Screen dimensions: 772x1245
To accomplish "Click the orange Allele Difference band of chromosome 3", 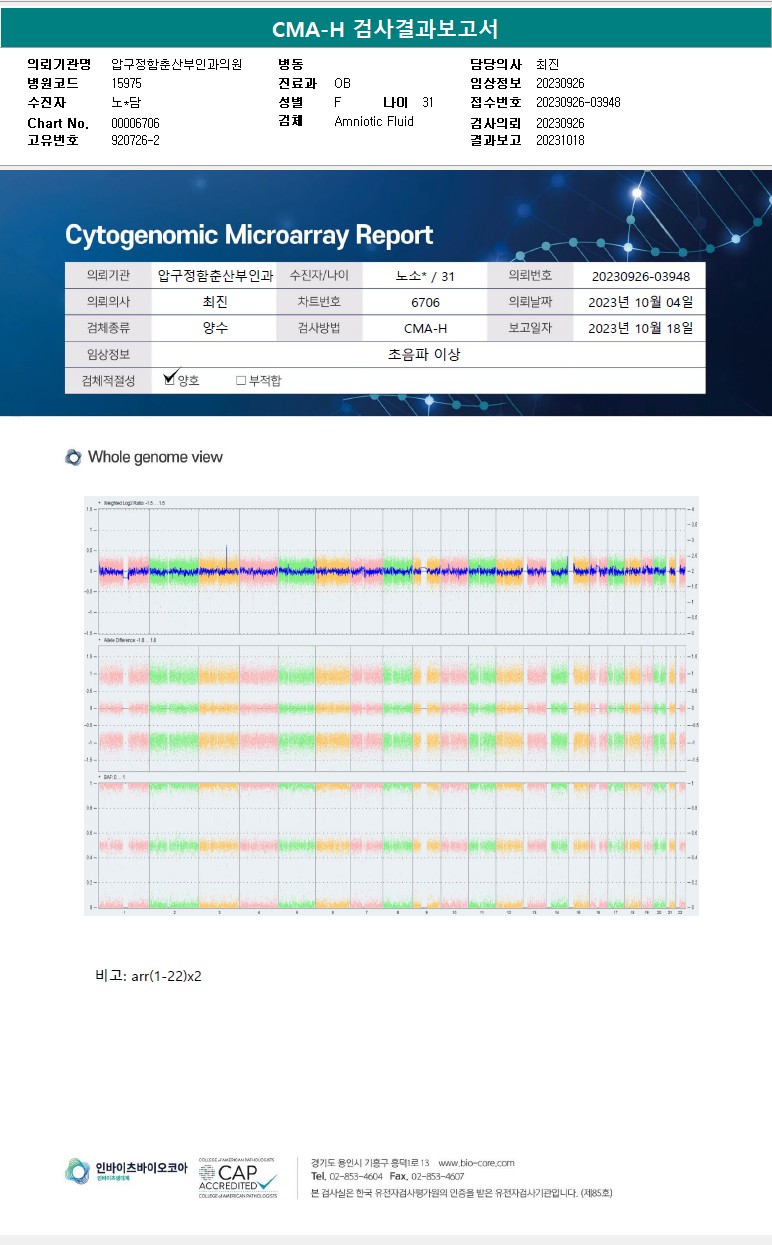I will [218, 708].
